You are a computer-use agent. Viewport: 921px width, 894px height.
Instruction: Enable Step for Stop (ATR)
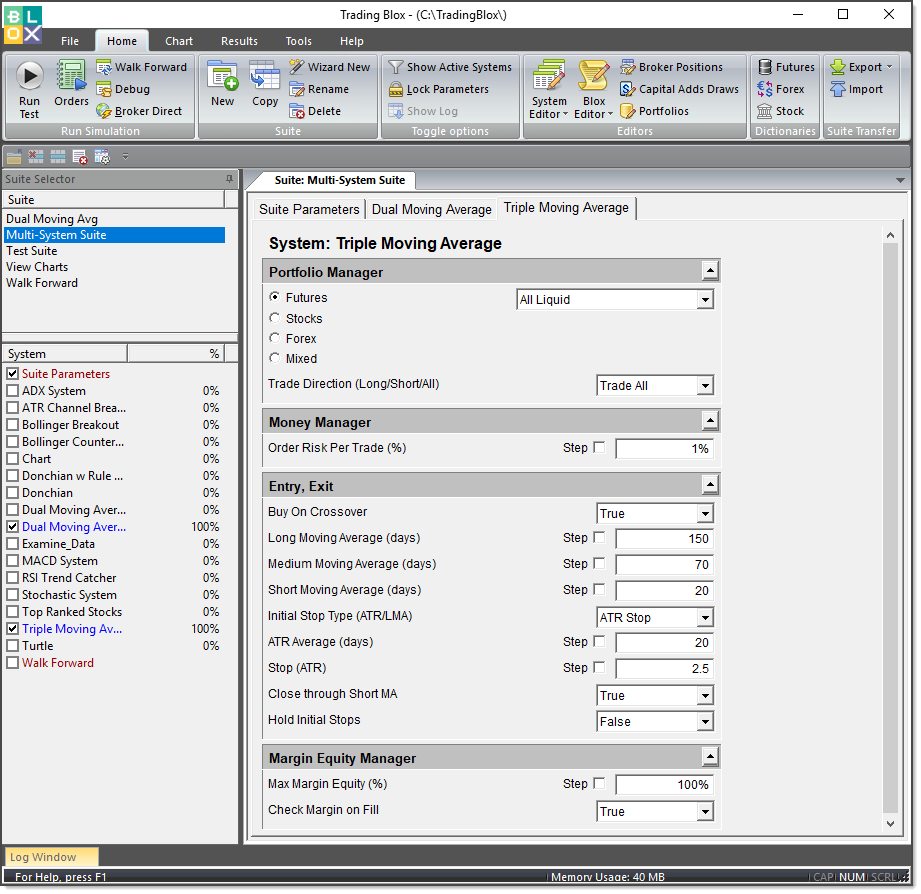point(599,668)
